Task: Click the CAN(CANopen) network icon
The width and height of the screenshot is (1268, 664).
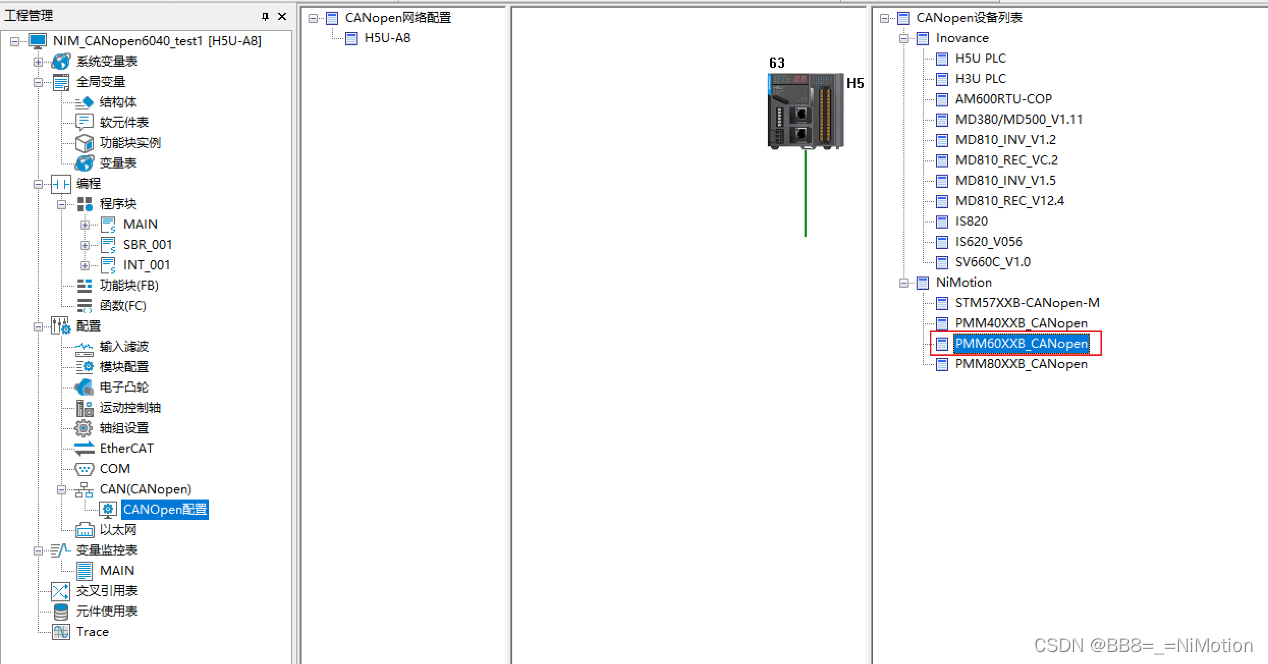Action: click(84, 489)
